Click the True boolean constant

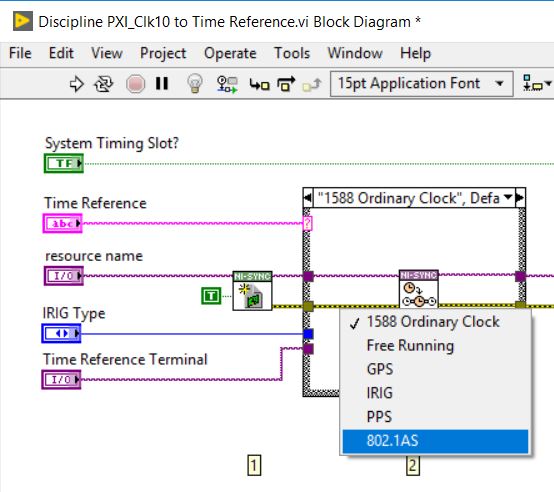coord(211,296)
